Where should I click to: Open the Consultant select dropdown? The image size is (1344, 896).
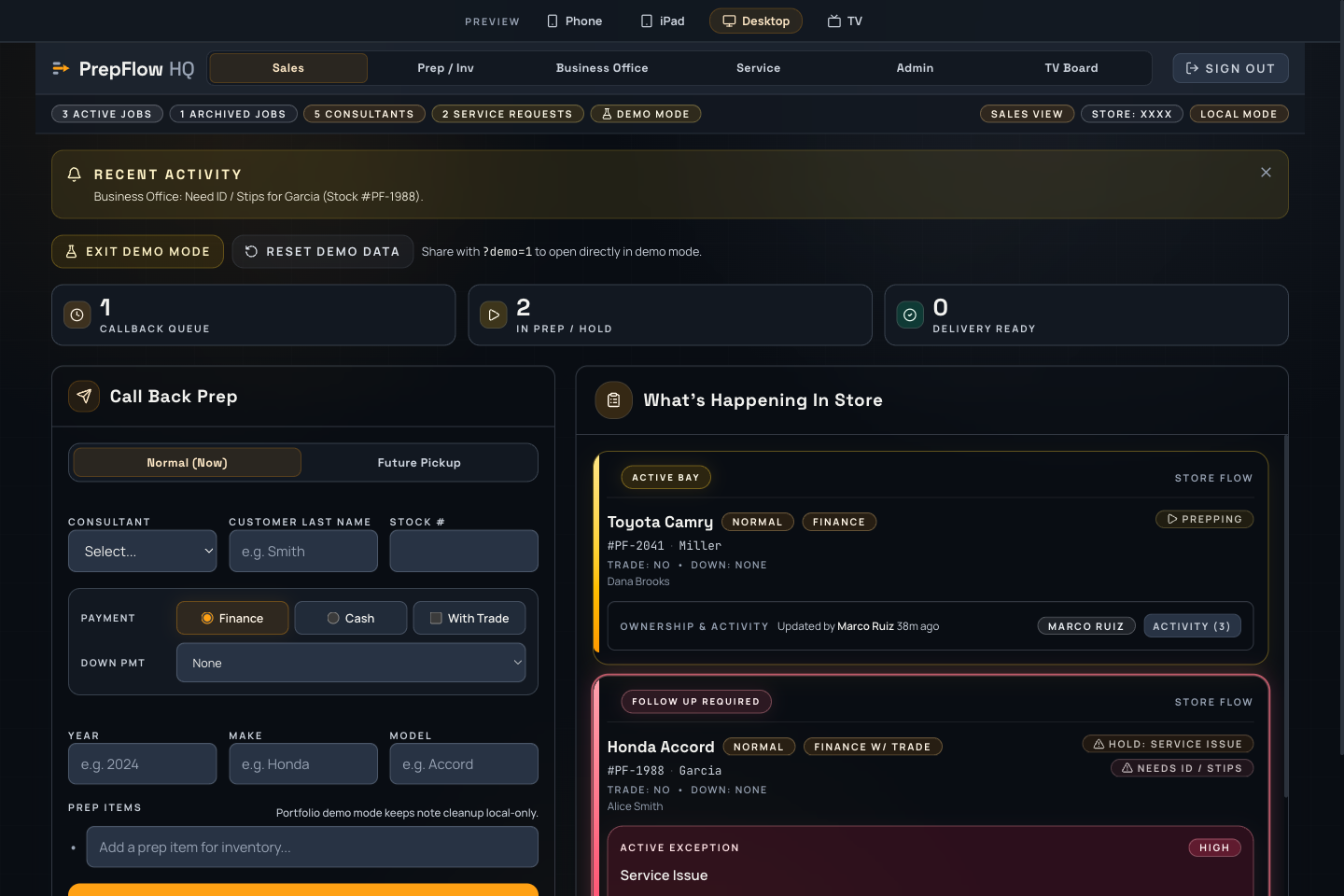[142, 552]
